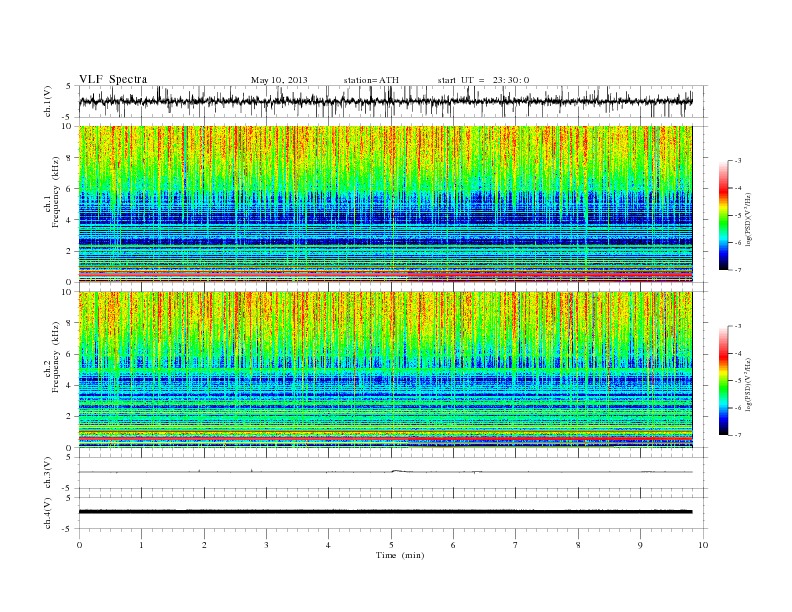
Task: Click time axis tick label '9'
Action: [x=640, y=545]
